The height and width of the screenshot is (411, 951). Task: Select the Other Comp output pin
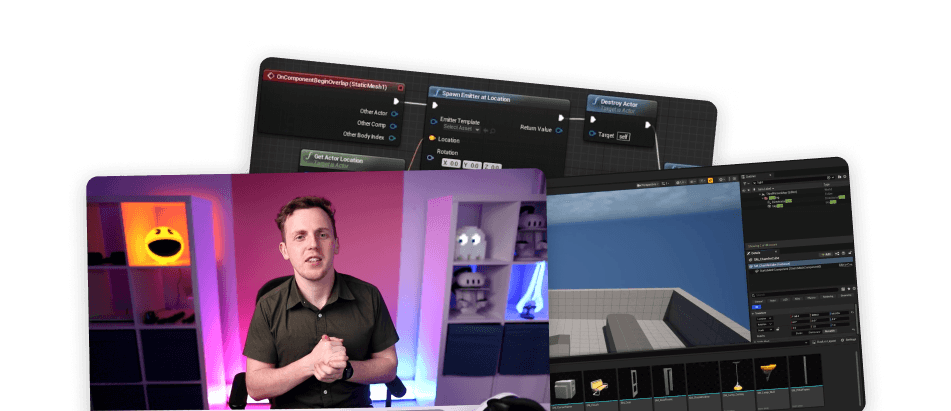click(394, 125)
